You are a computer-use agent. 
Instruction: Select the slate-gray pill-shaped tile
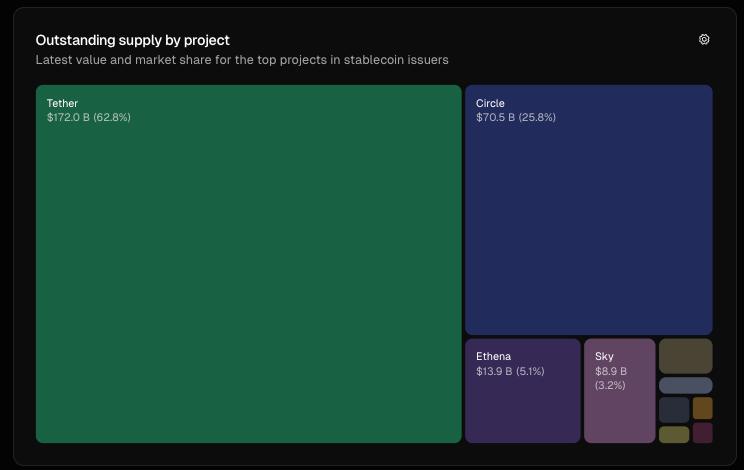coord(685,385)
